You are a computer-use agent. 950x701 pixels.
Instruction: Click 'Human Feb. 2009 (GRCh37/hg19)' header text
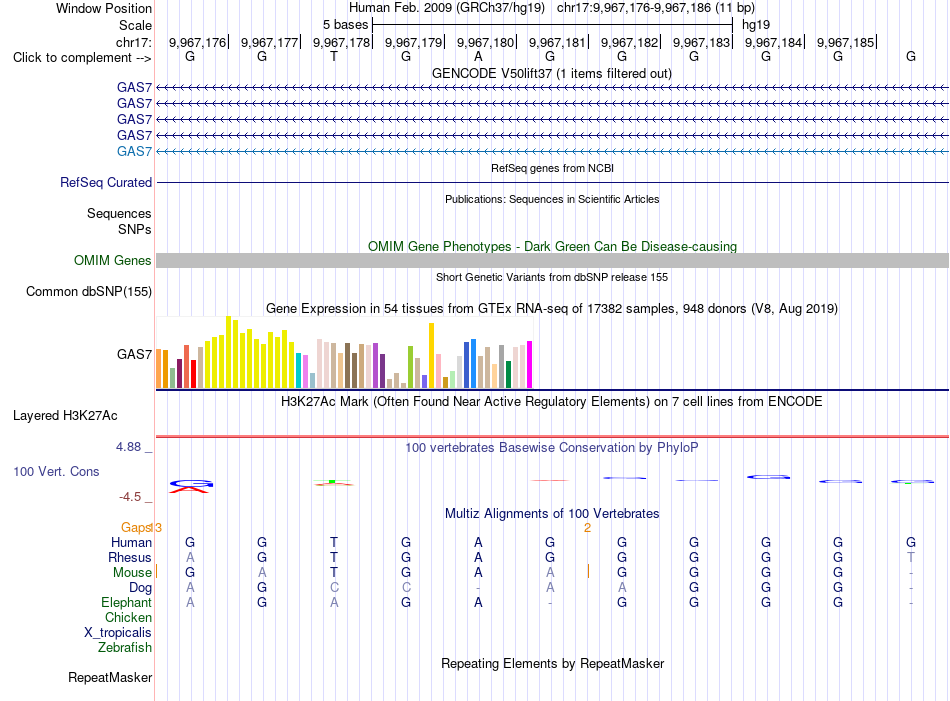(x=447, y=8)
